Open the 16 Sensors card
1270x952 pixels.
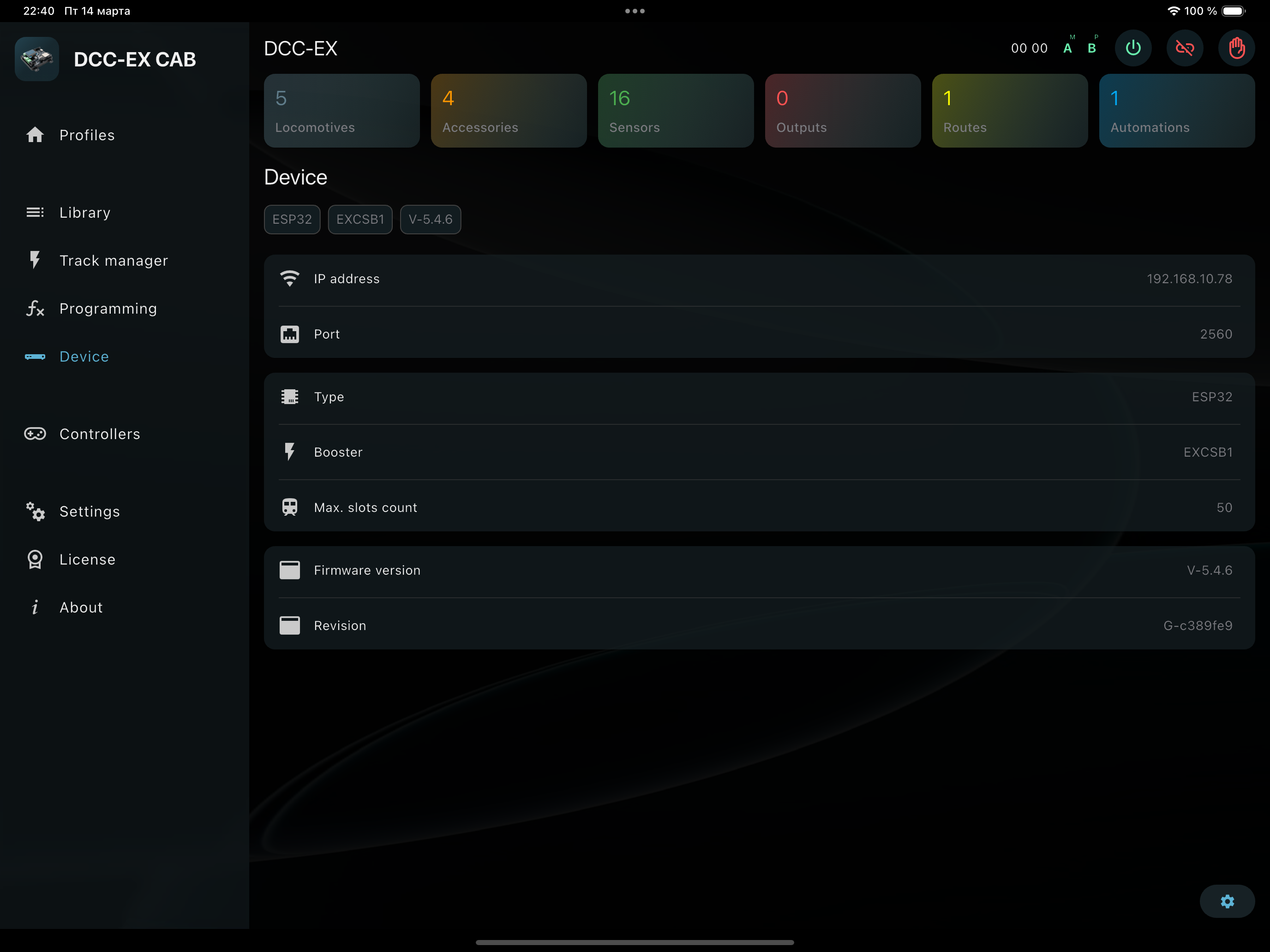[676, 110]
